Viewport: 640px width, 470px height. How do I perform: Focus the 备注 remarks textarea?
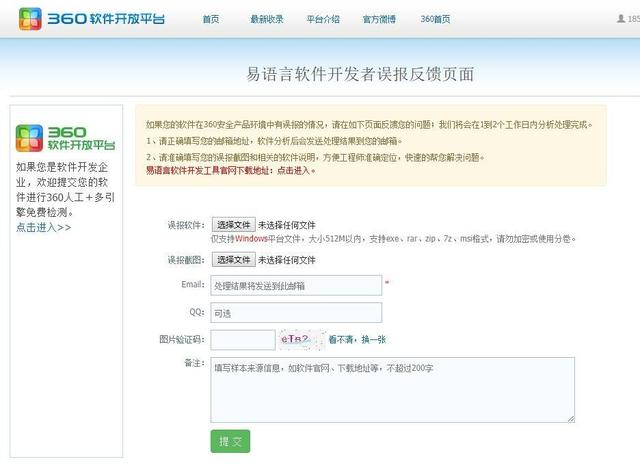[392, 390]
